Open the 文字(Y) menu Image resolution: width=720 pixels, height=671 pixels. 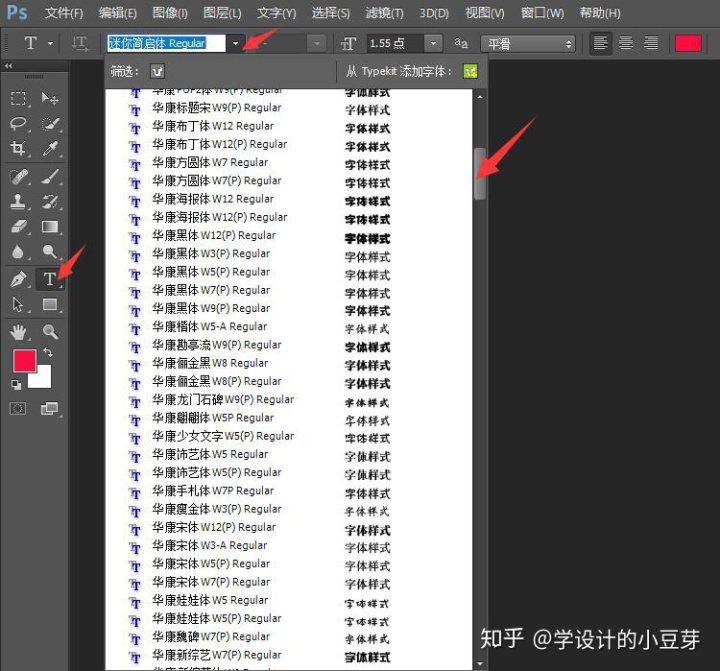(276, 13)
